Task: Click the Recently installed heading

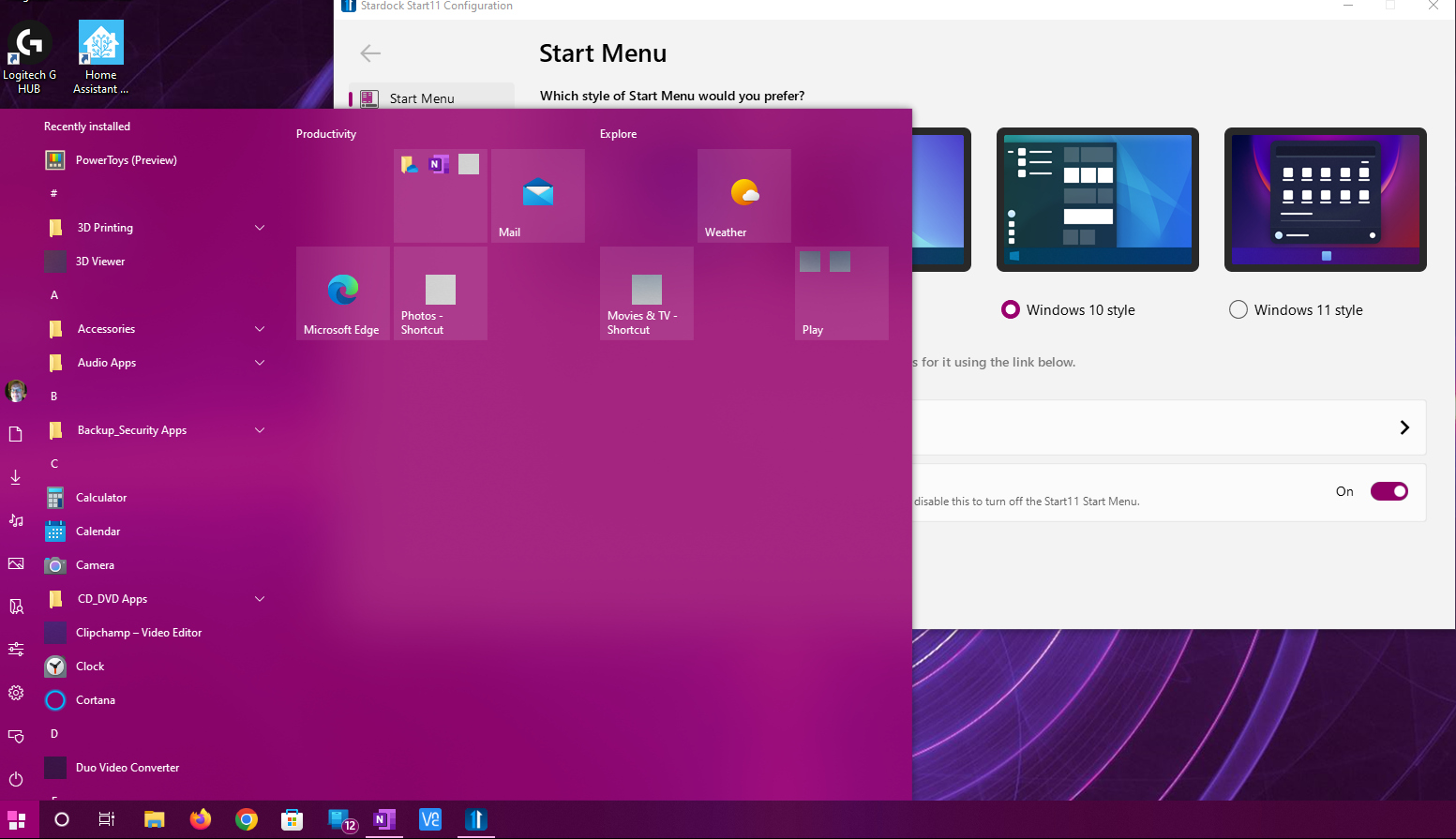Action: tap(87, 127)
